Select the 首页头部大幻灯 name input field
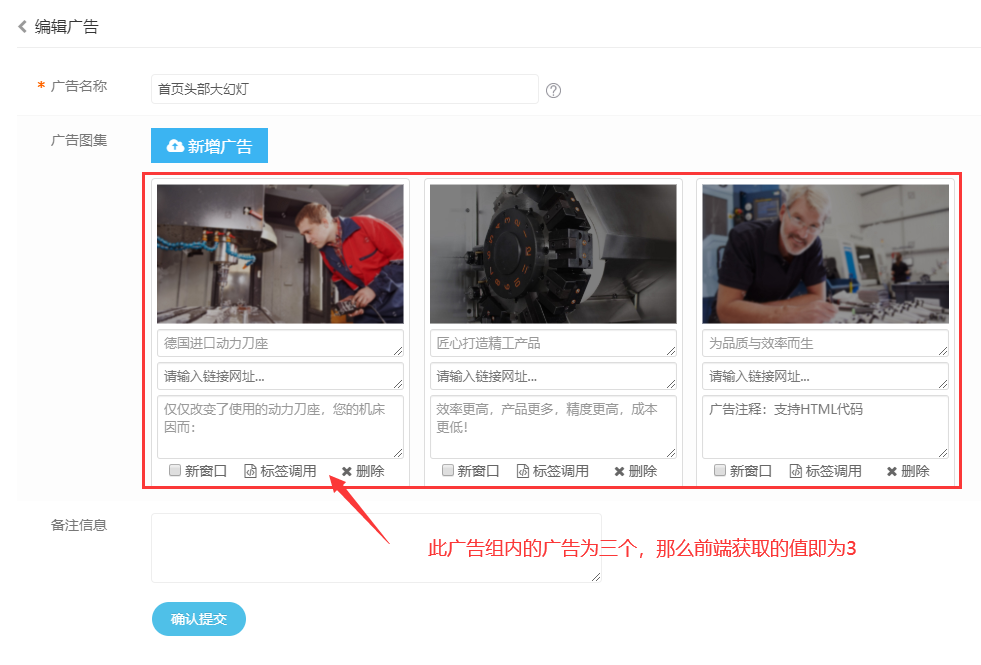981x665 pixels. tap(345, 89)
